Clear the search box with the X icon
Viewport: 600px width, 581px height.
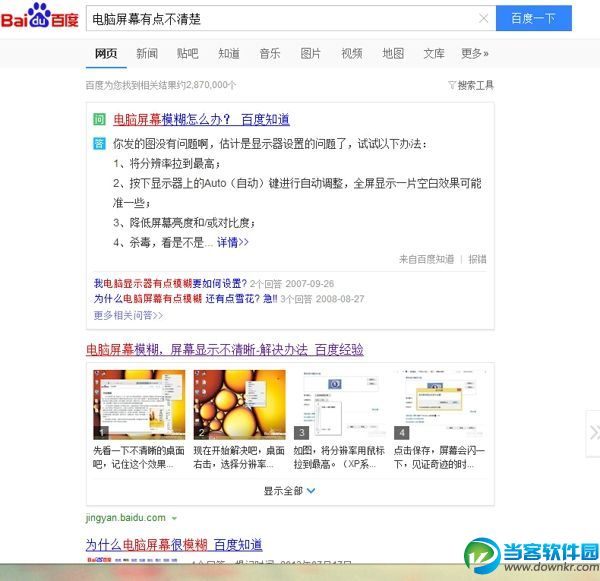pos(484,18)
